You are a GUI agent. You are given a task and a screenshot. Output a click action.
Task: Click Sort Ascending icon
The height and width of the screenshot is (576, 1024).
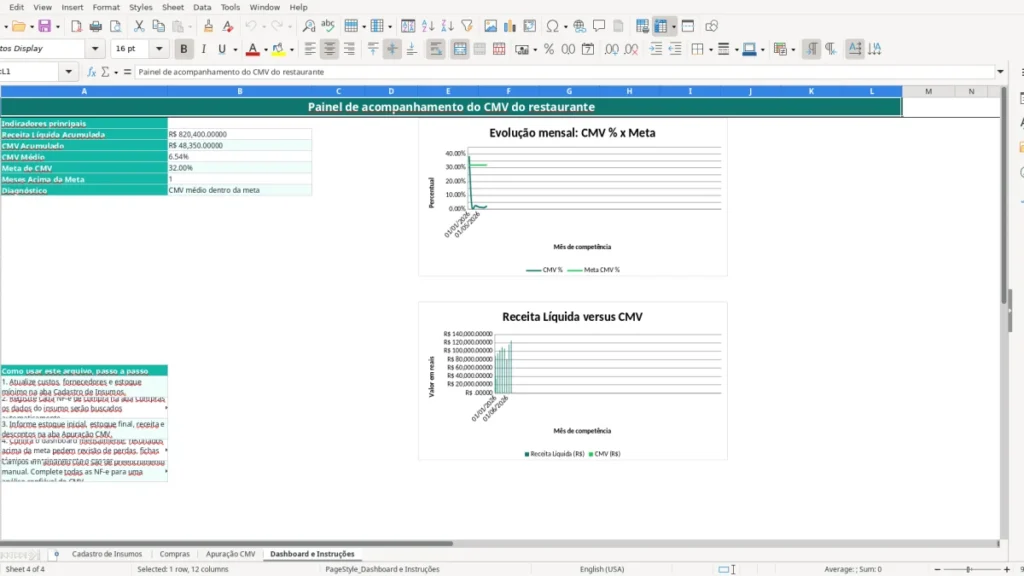coord(428,26)
